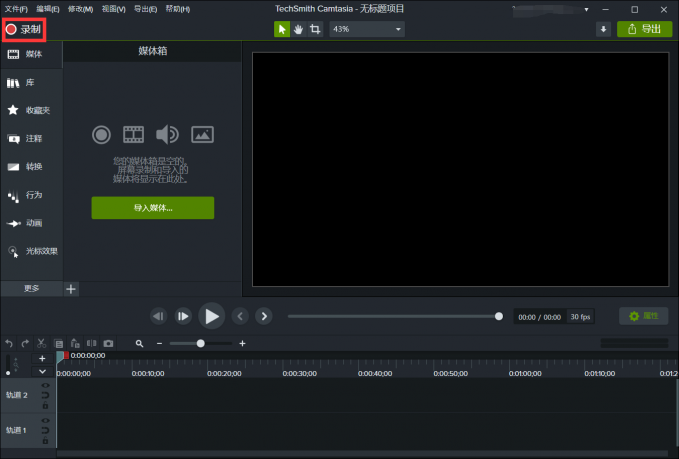Click the timeline playhead marker
The image size is (679, 459).
pos(62,356)
